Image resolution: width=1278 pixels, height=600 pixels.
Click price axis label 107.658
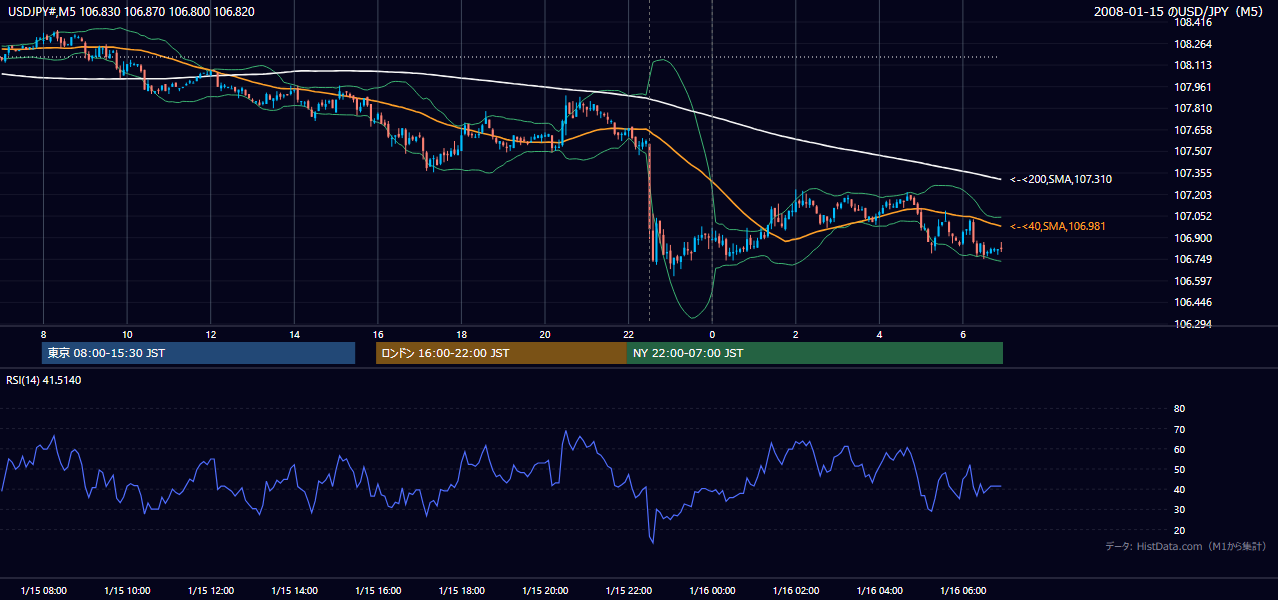tap(1193, 130)
